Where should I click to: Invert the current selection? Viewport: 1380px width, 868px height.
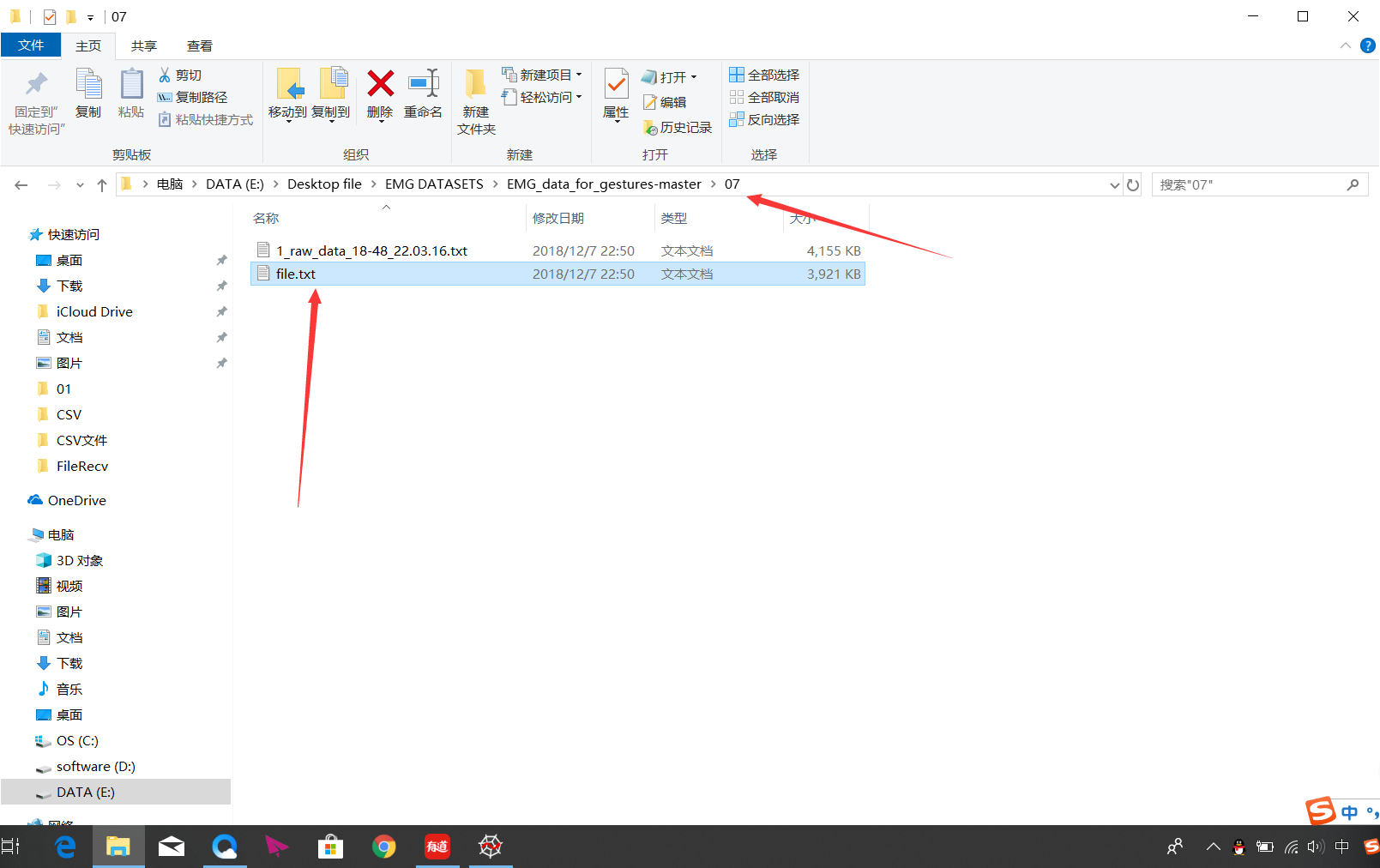pos(763,119)
